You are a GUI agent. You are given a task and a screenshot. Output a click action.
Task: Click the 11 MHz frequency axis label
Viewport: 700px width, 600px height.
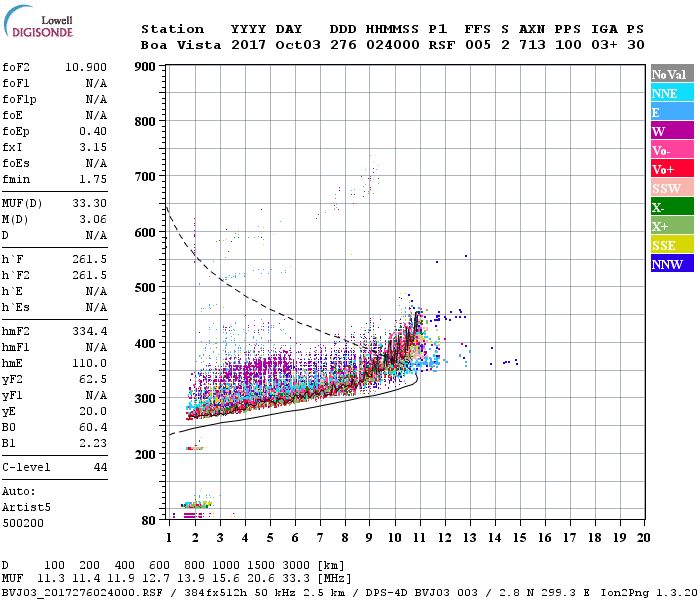[x=419, y=538]
